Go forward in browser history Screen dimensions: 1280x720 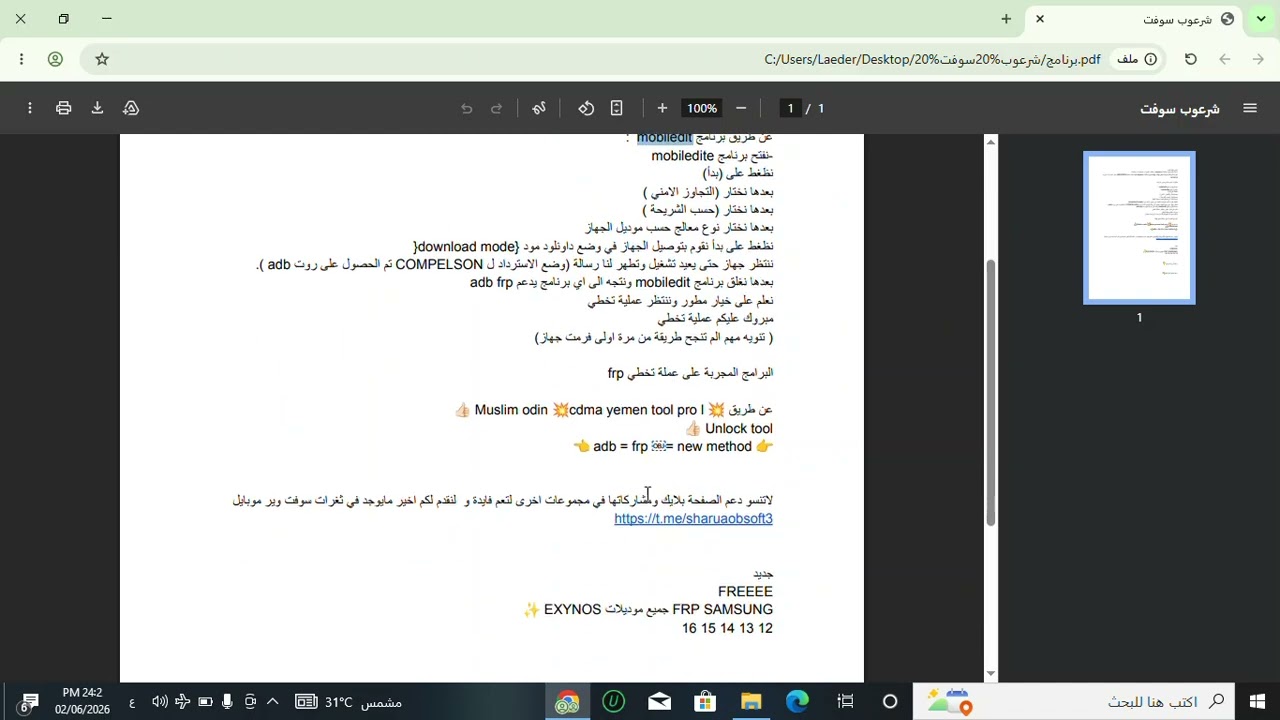[1258, 59]
